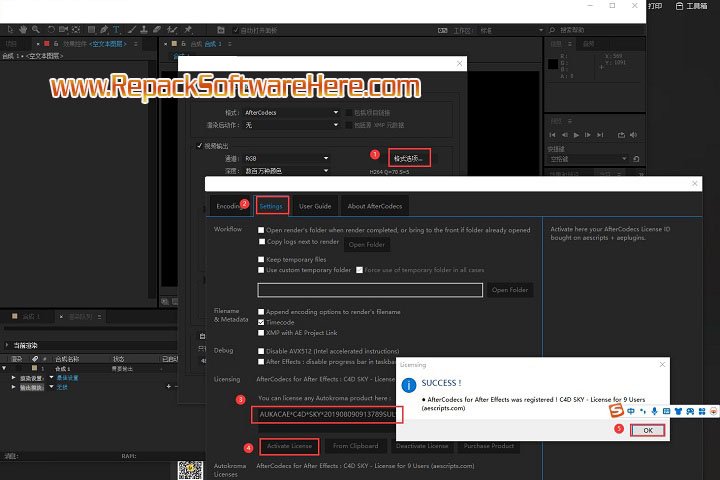The width and height of the screenshot is (720, 480).
Task: Open the Info panel menu icon
Action: click(x=570, y=44)
